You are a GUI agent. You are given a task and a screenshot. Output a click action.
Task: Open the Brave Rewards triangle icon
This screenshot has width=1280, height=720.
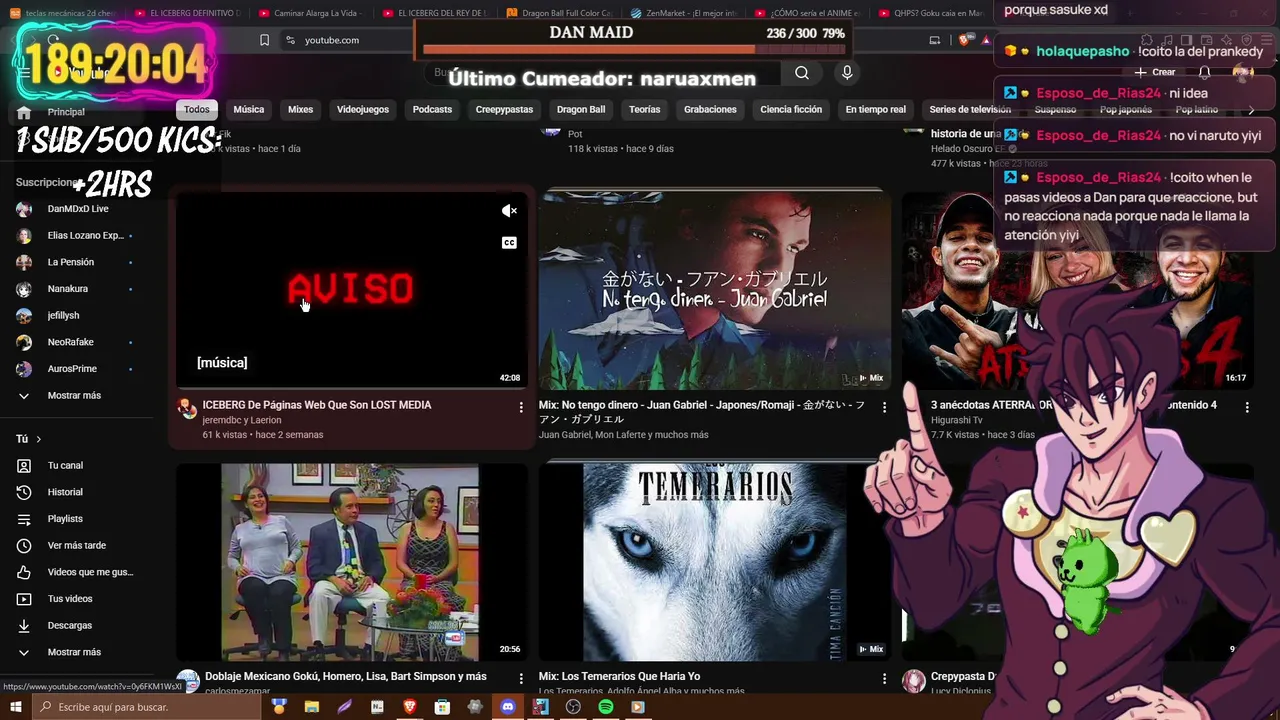pos(986,40)
